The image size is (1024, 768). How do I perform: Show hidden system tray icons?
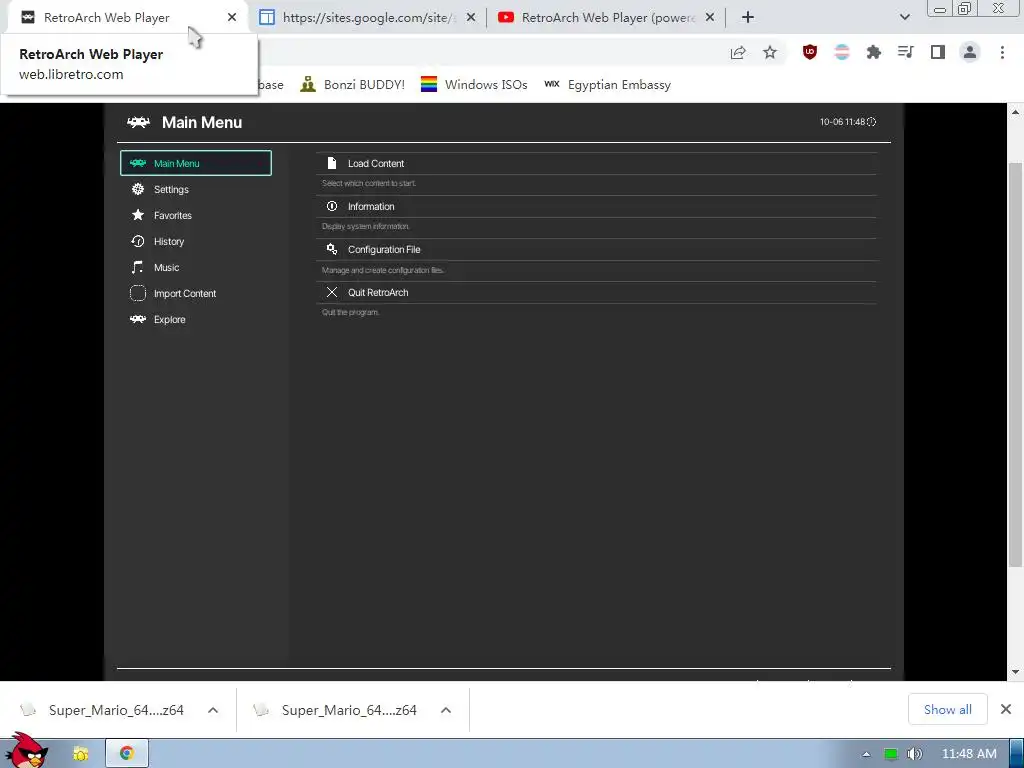(x=866, y=754)
